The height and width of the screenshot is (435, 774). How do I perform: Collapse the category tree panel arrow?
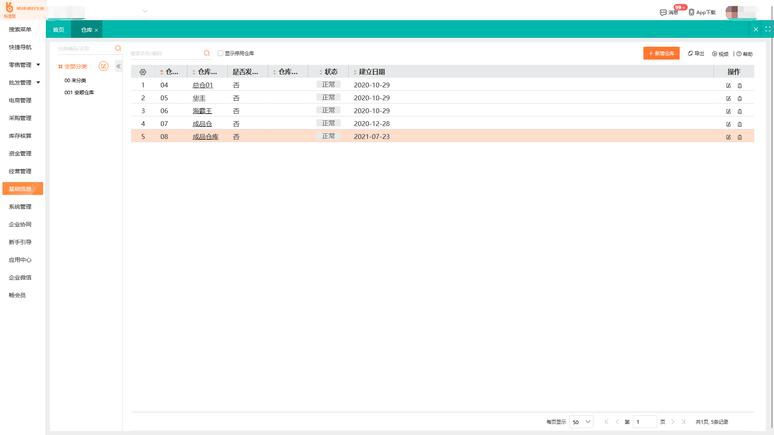click(x=118, y=66)
